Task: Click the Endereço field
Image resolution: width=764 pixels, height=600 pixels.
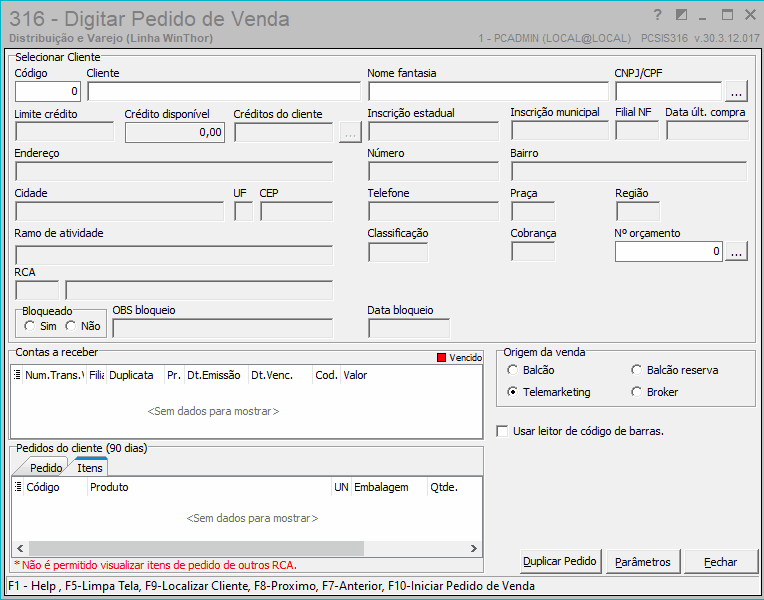Action: coord(174,172)
